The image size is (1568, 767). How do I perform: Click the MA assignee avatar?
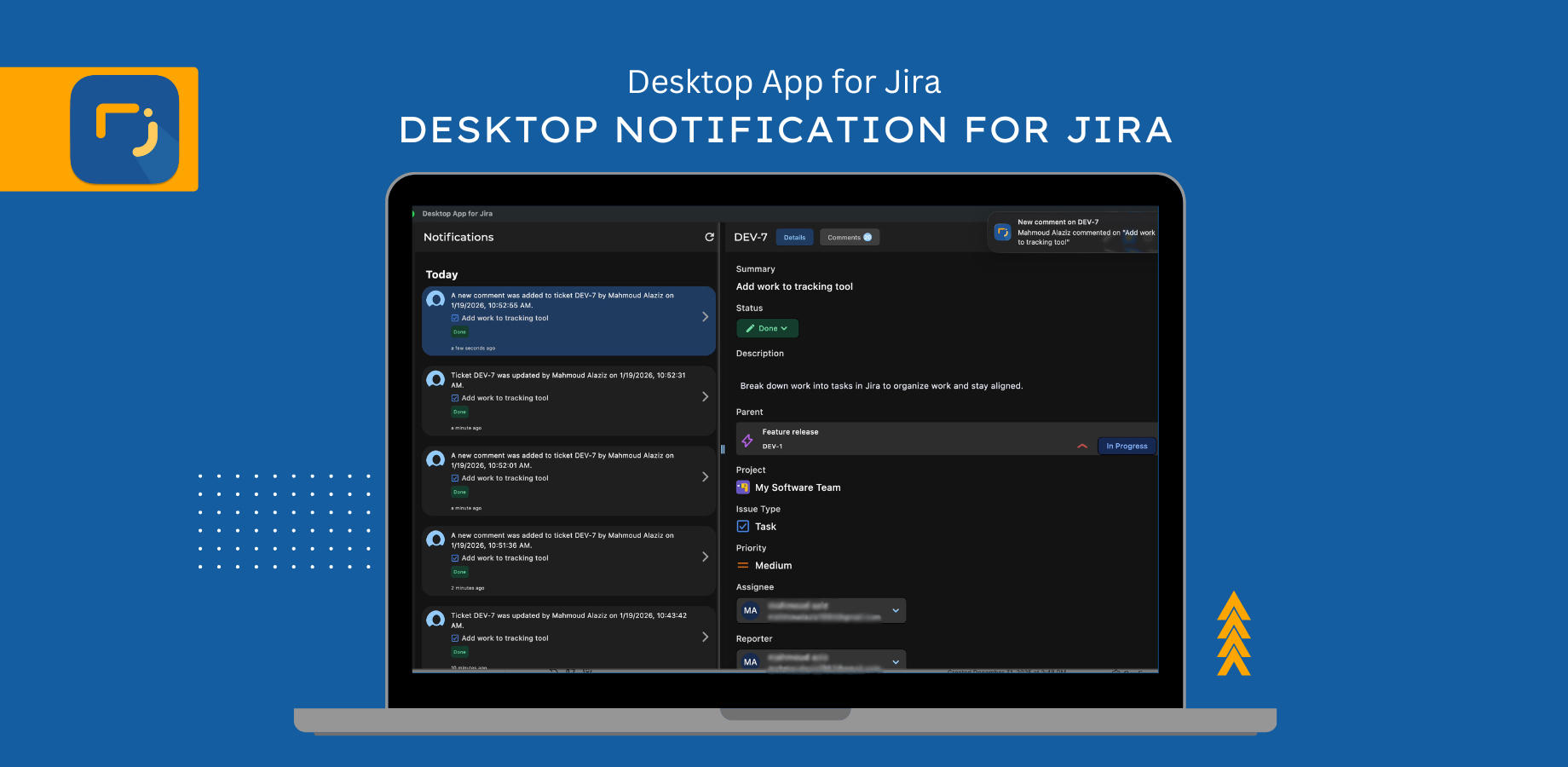pyautogui.click(x=751, y=610)
